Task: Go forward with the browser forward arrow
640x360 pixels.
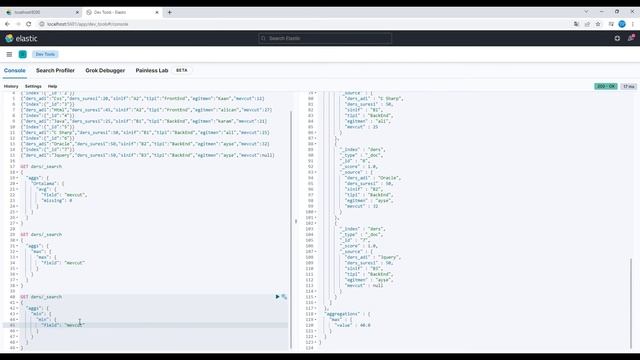Action: (x=18, y=24)
